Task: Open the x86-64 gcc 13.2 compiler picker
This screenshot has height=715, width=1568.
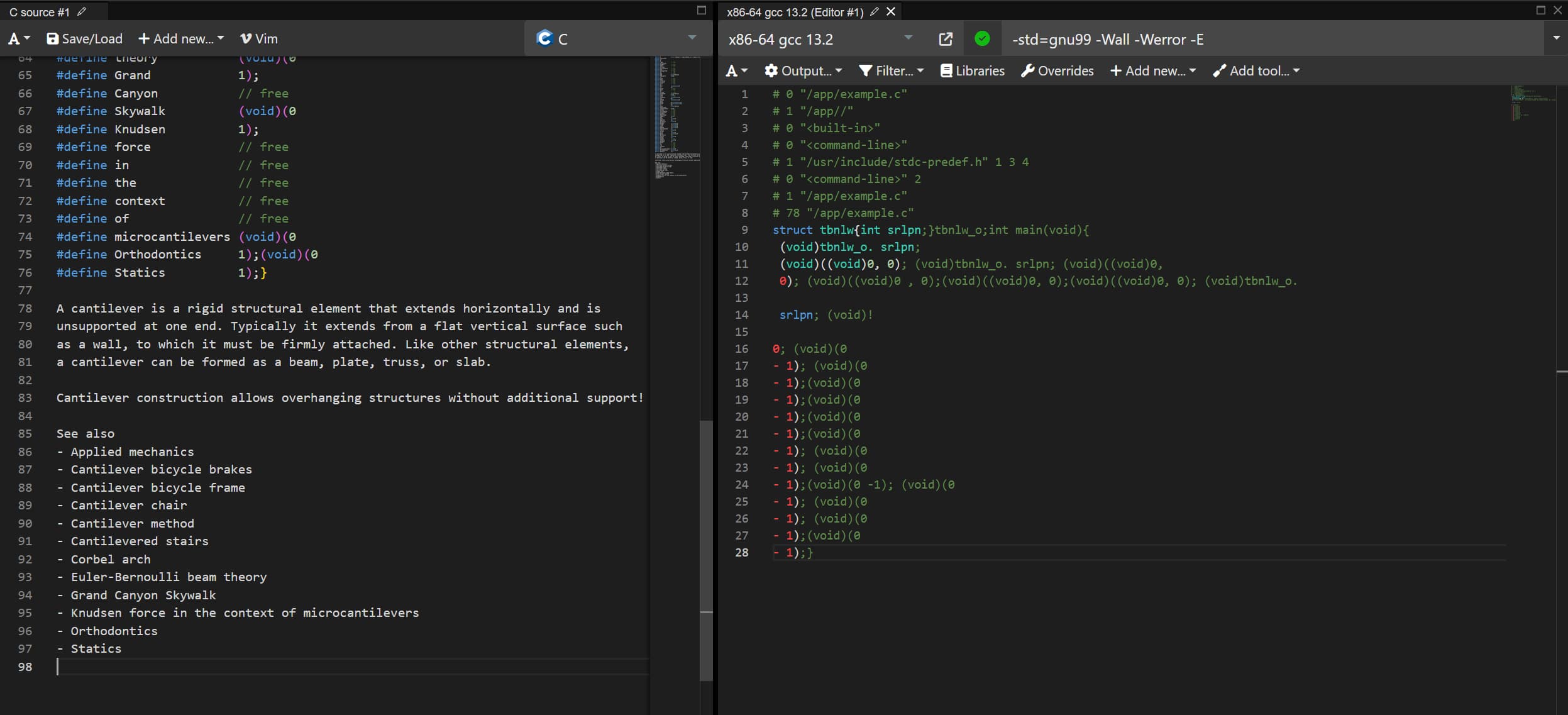Action: (x=820, y=39)
